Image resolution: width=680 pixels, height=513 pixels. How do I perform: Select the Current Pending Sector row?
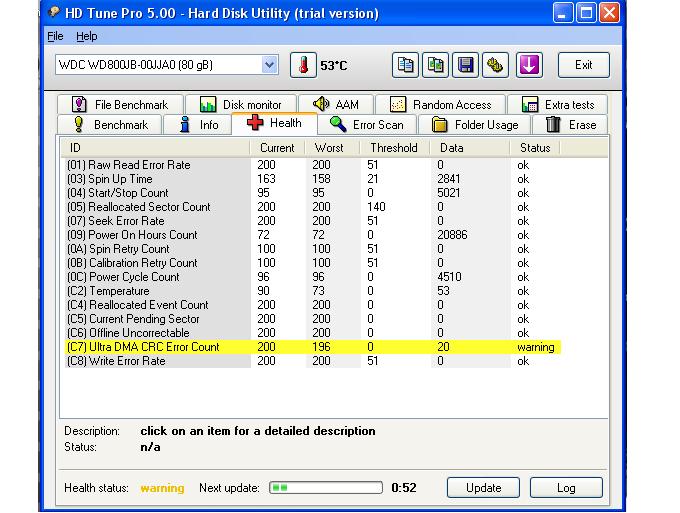(x=313, y=319)
